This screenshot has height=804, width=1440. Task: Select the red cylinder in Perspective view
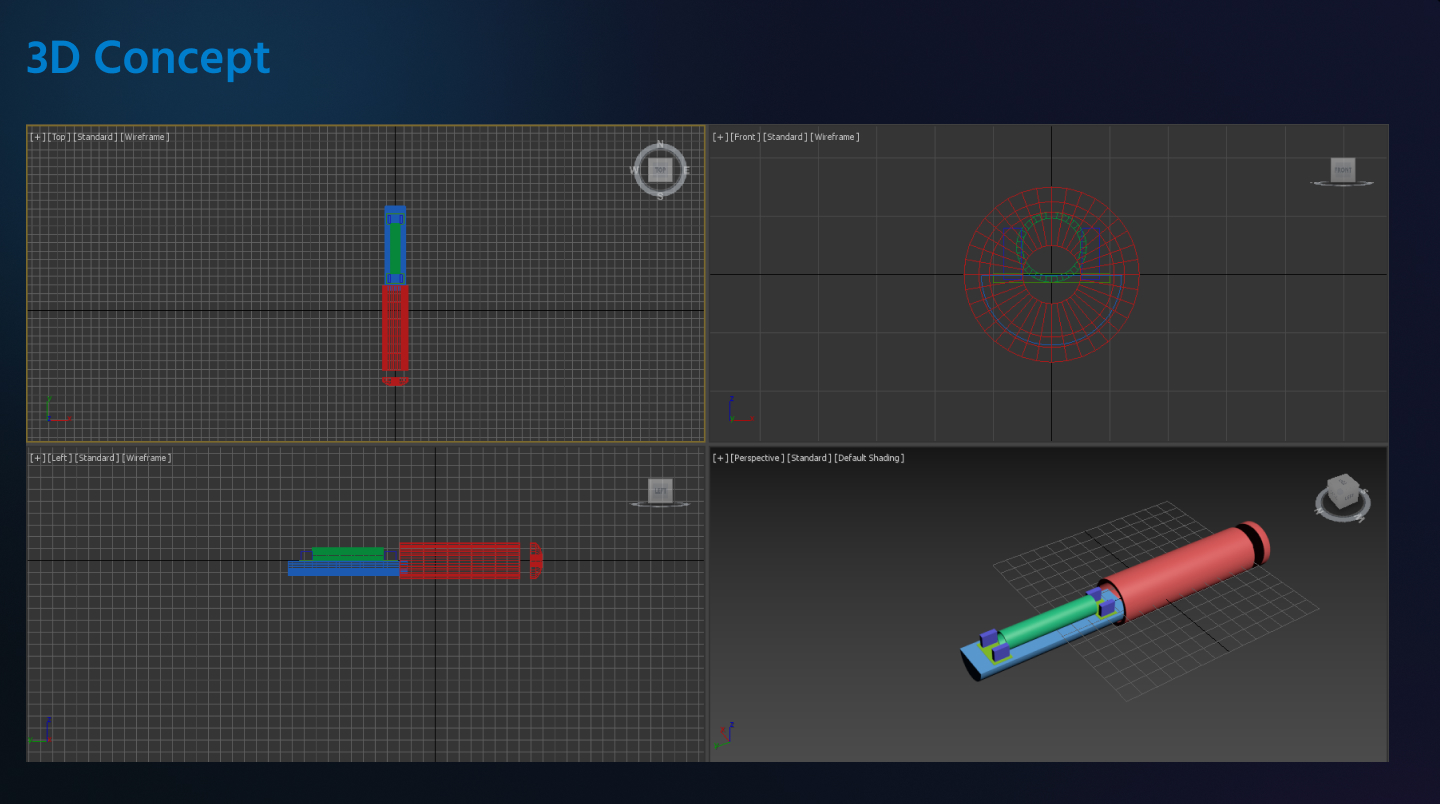coord(1180,570)
